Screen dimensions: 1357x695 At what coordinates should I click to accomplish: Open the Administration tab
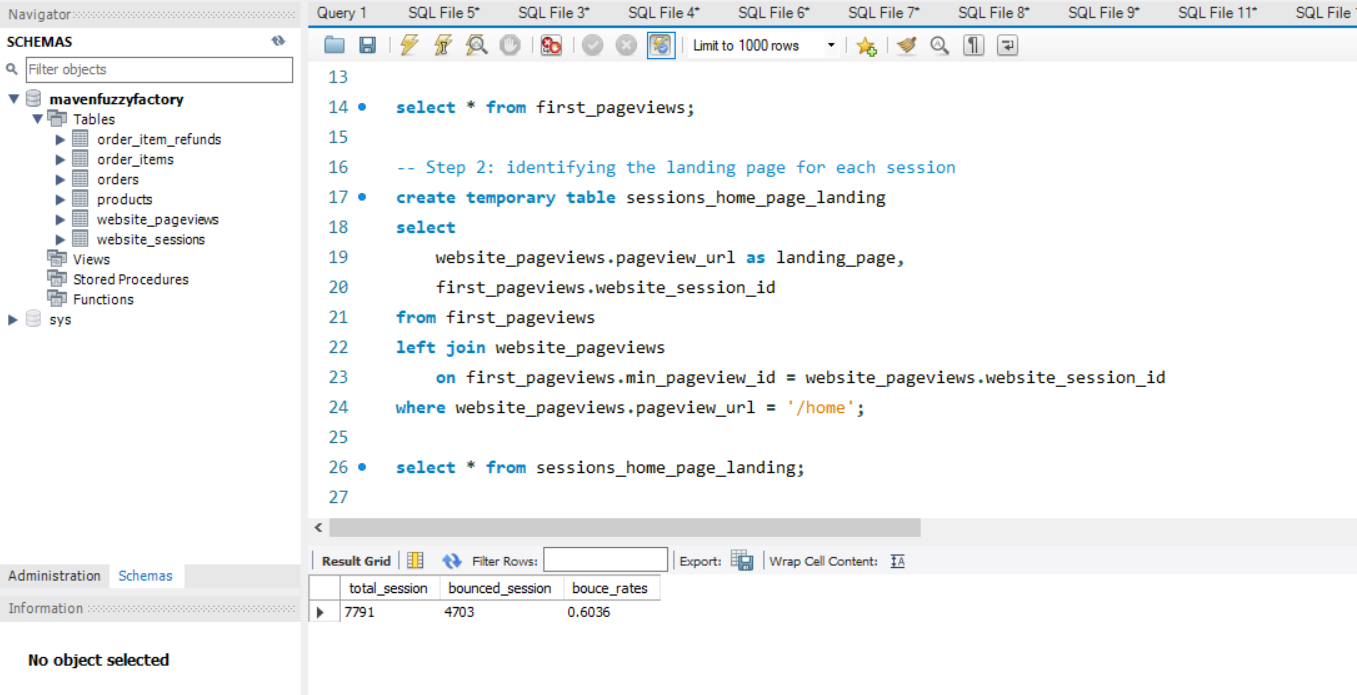click(x=54, y=576)
